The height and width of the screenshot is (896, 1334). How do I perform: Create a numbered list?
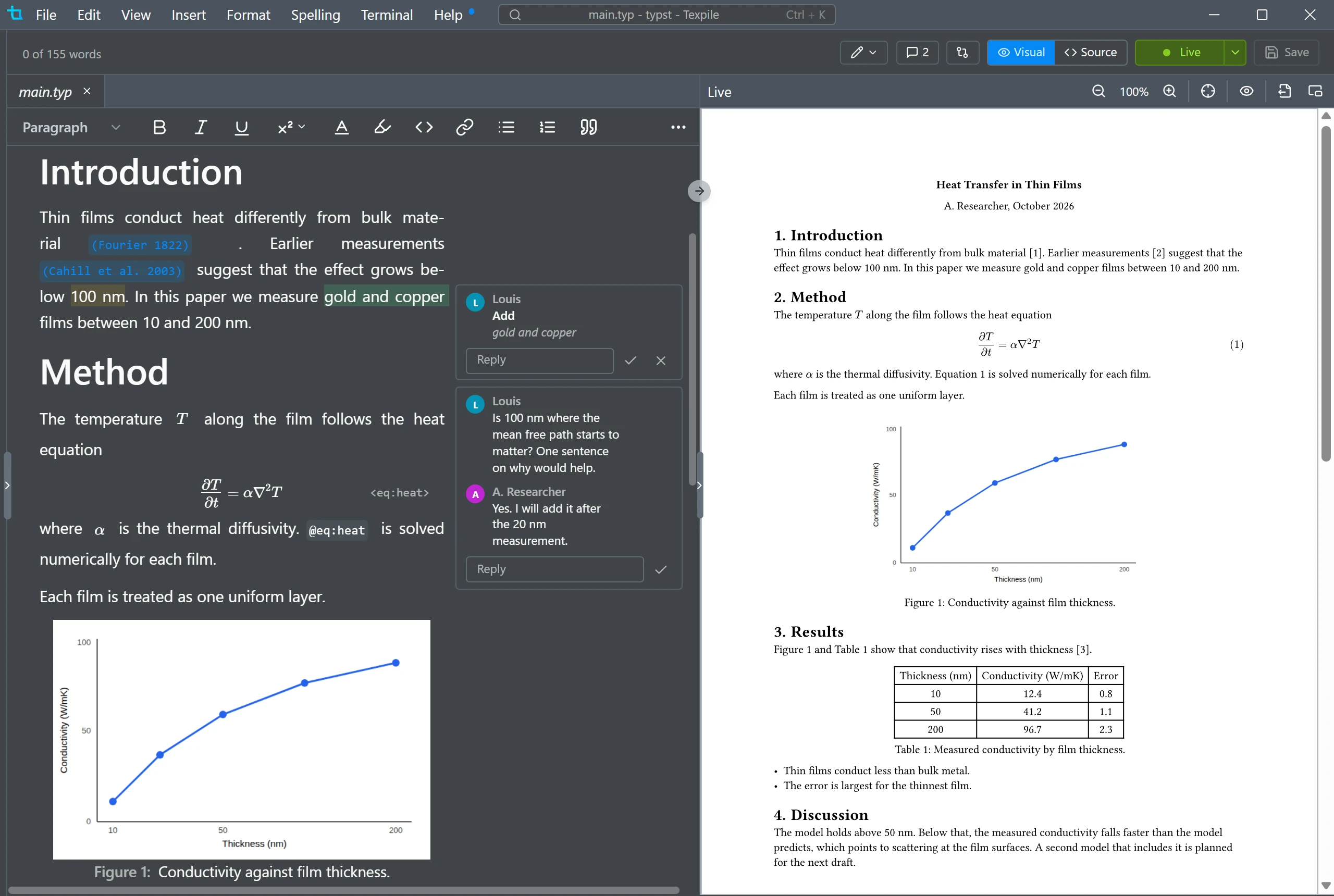[x=547, y=127]
